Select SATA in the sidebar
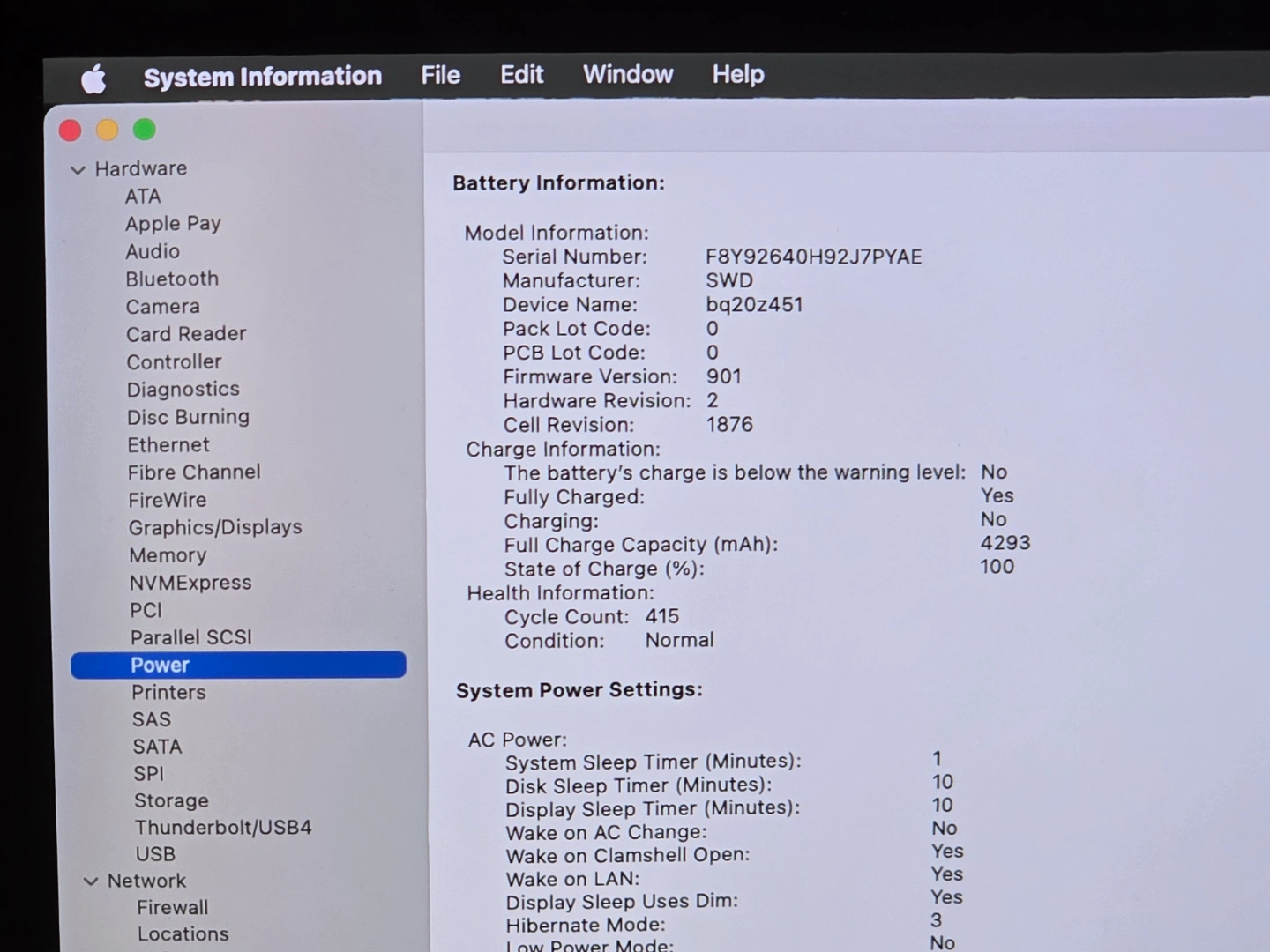 pyautogui.click(x=157, y=747)
